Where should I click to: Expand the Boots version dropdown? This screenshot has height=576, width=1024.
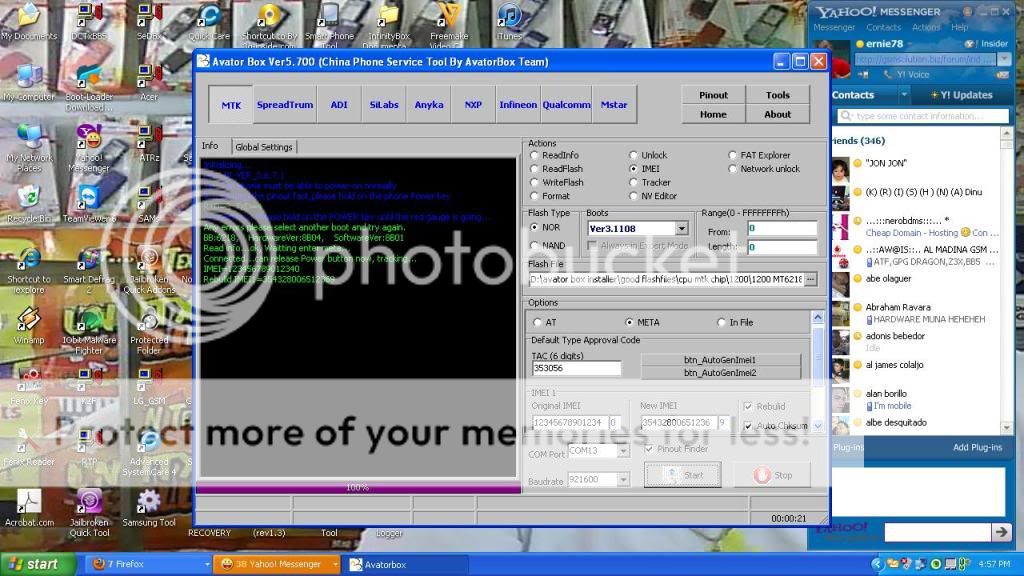point(681,229)
